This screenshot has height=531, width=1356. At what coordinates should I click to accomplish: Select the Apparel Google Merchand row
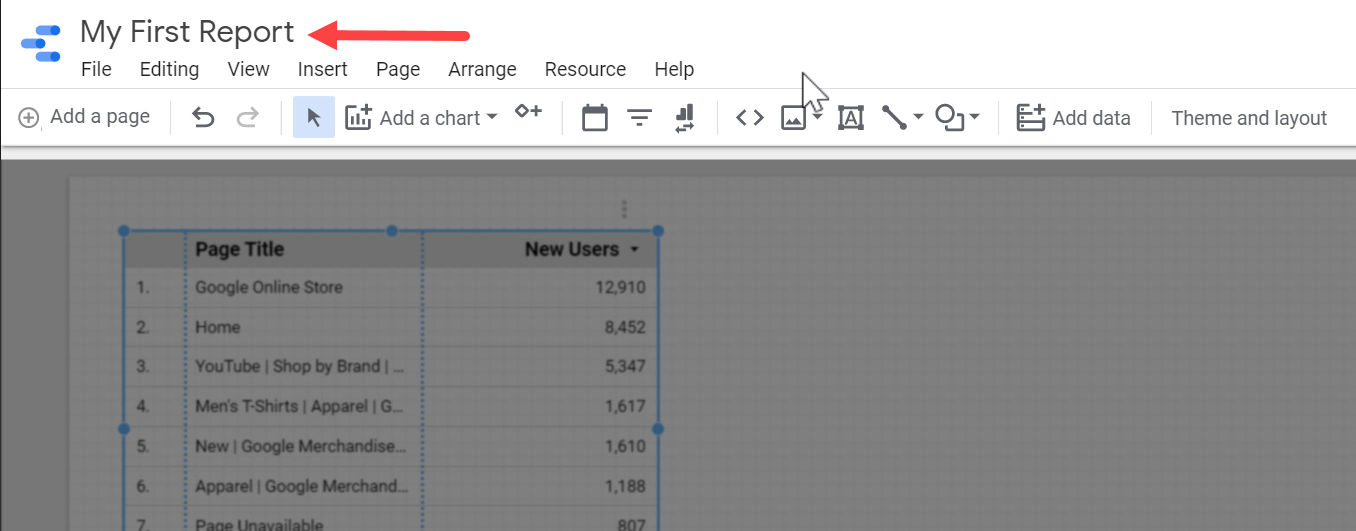click(391, 486)
